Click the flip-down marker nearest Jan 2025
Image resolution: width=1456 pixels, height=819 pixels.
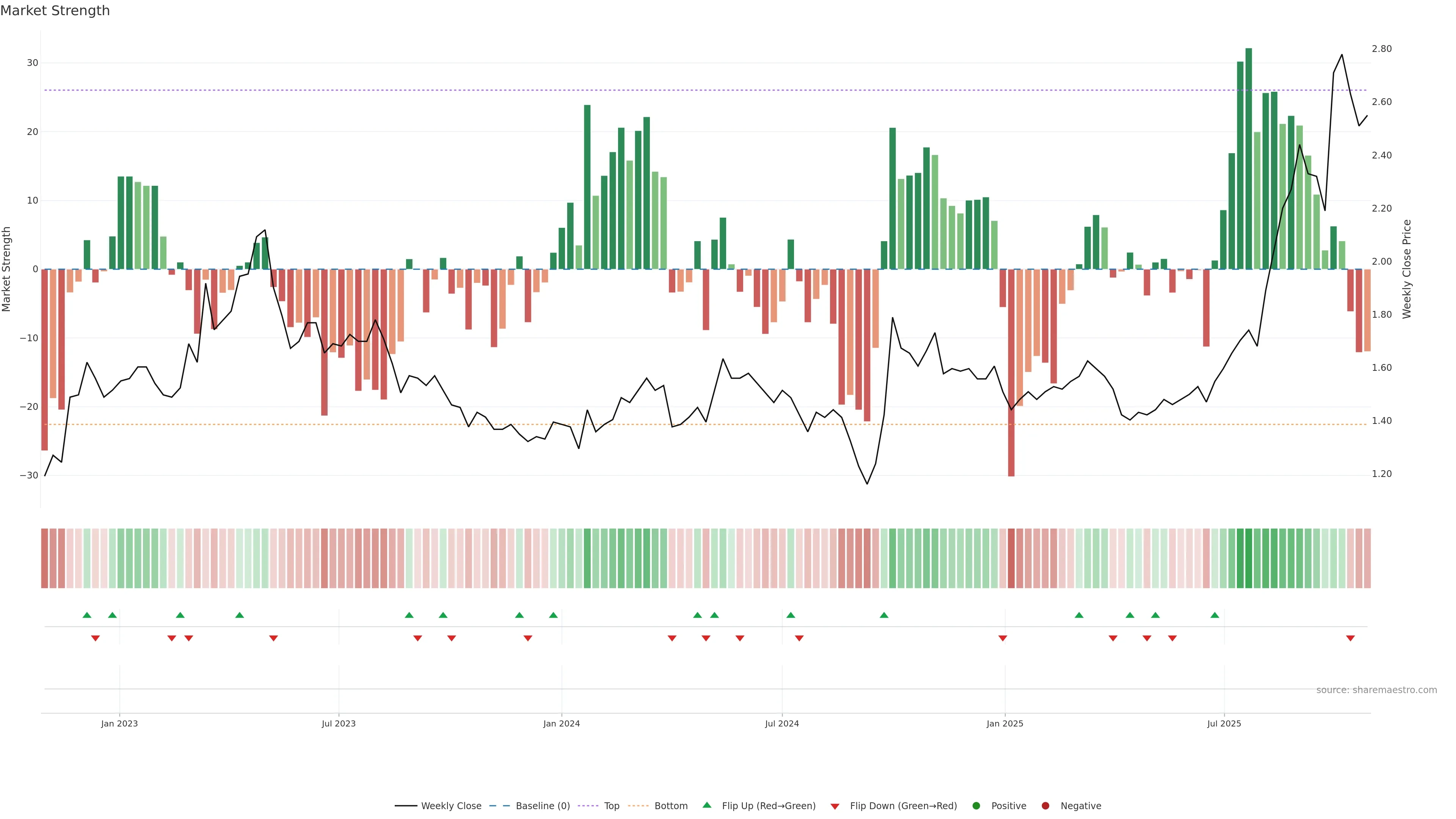click(1003, 638)
